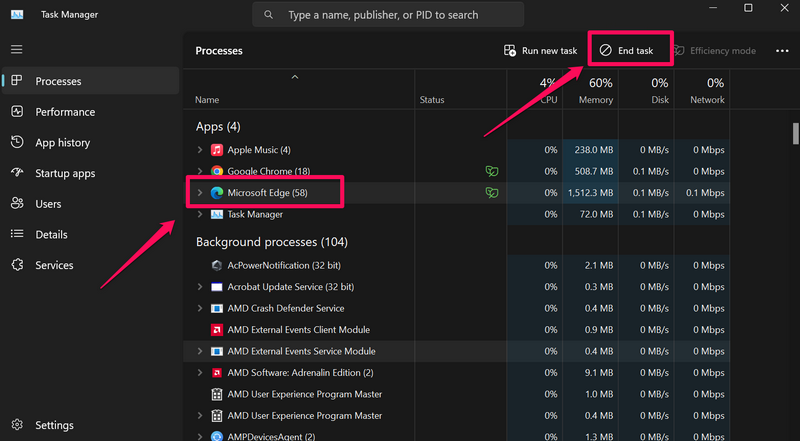
Task: Click the efficiency leaf icon for Microsoft Edge
Action: coord(491,192)
